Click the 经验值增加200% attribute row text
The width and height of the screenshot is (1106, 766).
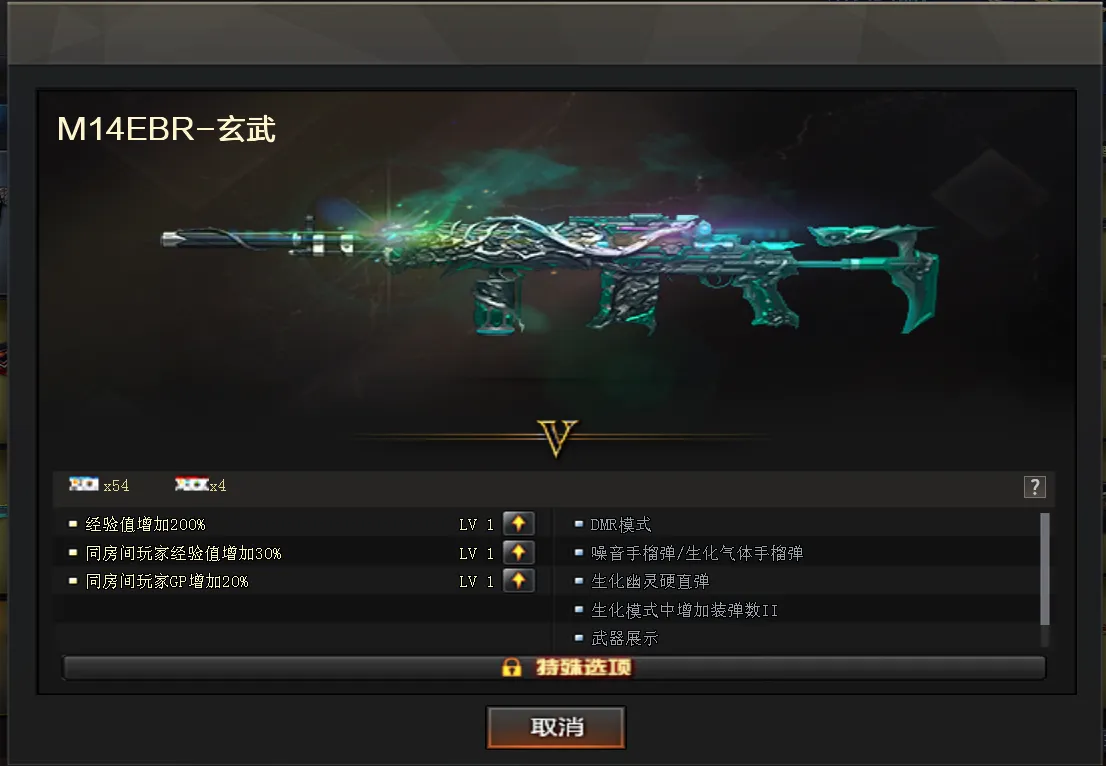tap(145, 524)
